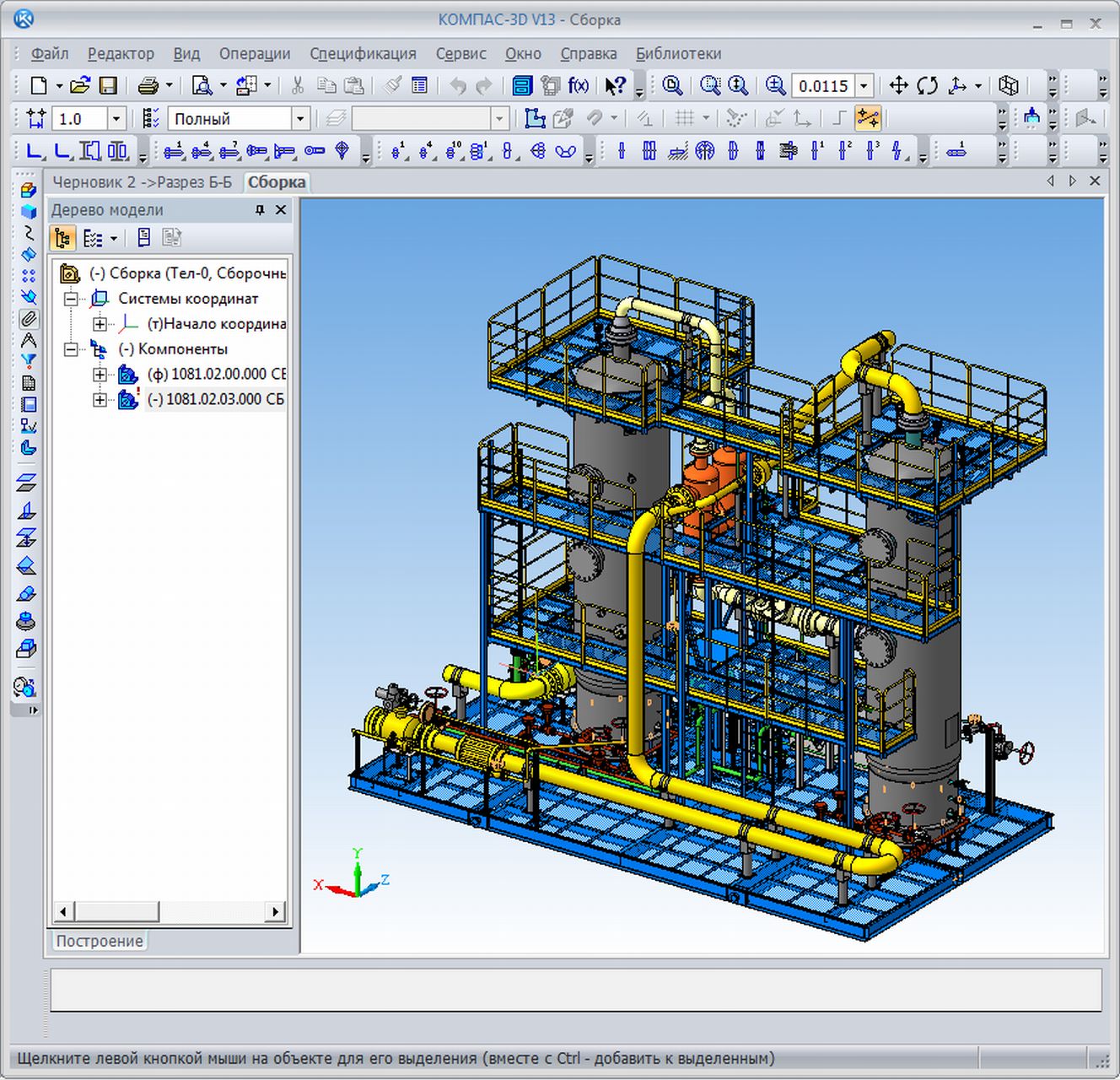Open the Операции menu
Screen dimensions: 1120x1080
pyautogui.click(x=254, y=54)
